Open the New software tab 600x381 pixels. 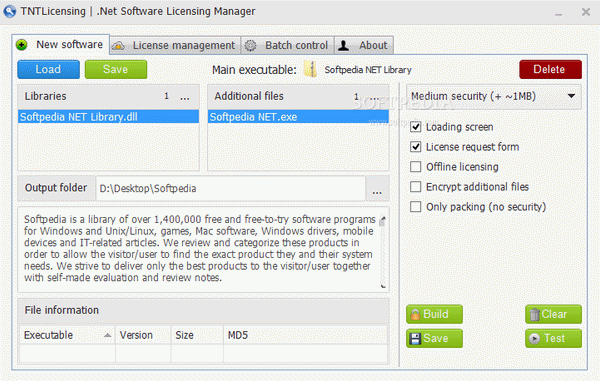click(61, 45)
